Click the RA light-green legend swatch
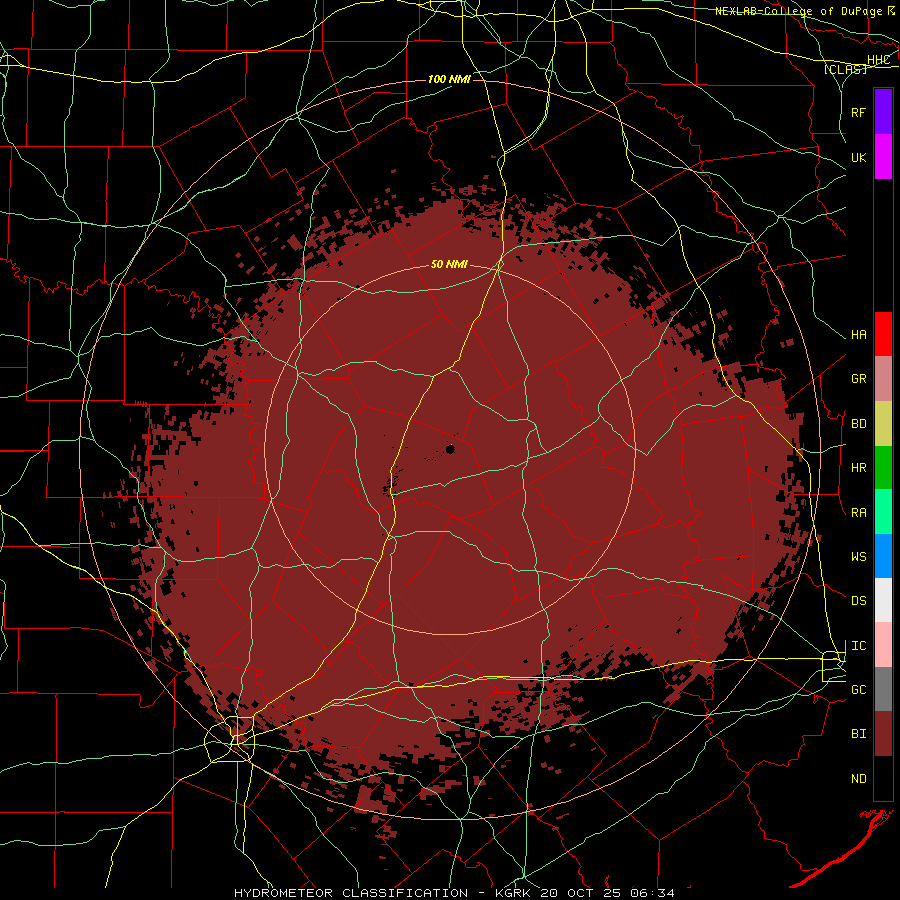 click(883, 512)
